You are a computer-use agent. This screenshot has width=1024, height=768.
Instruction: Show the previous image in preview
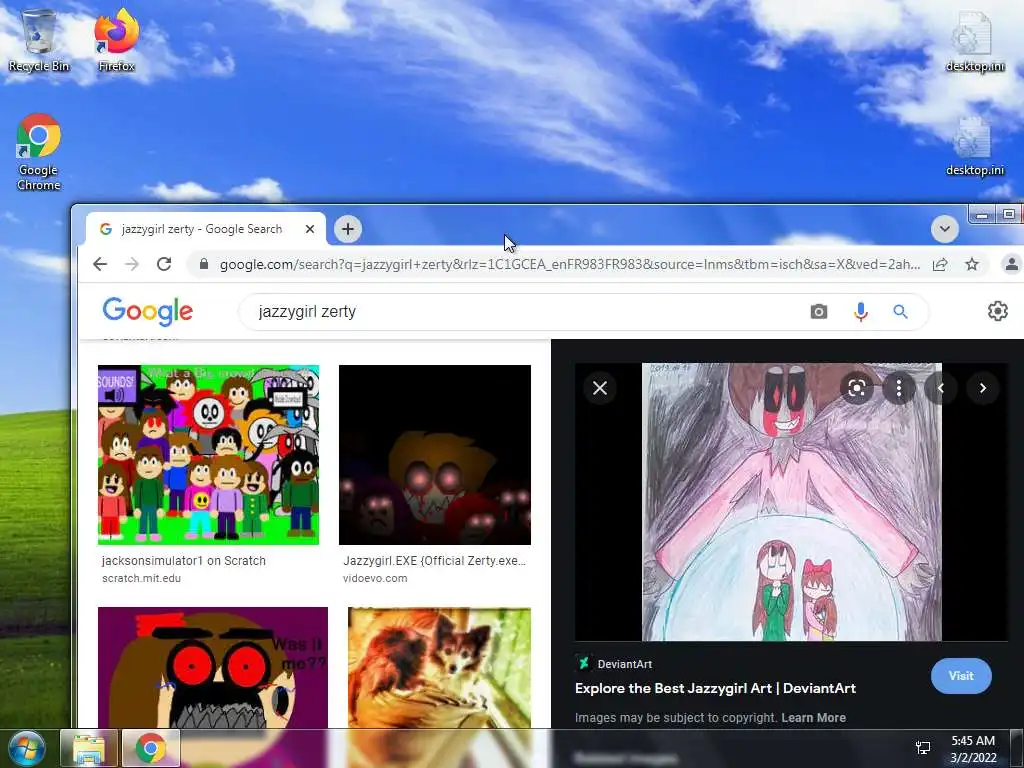940,388
